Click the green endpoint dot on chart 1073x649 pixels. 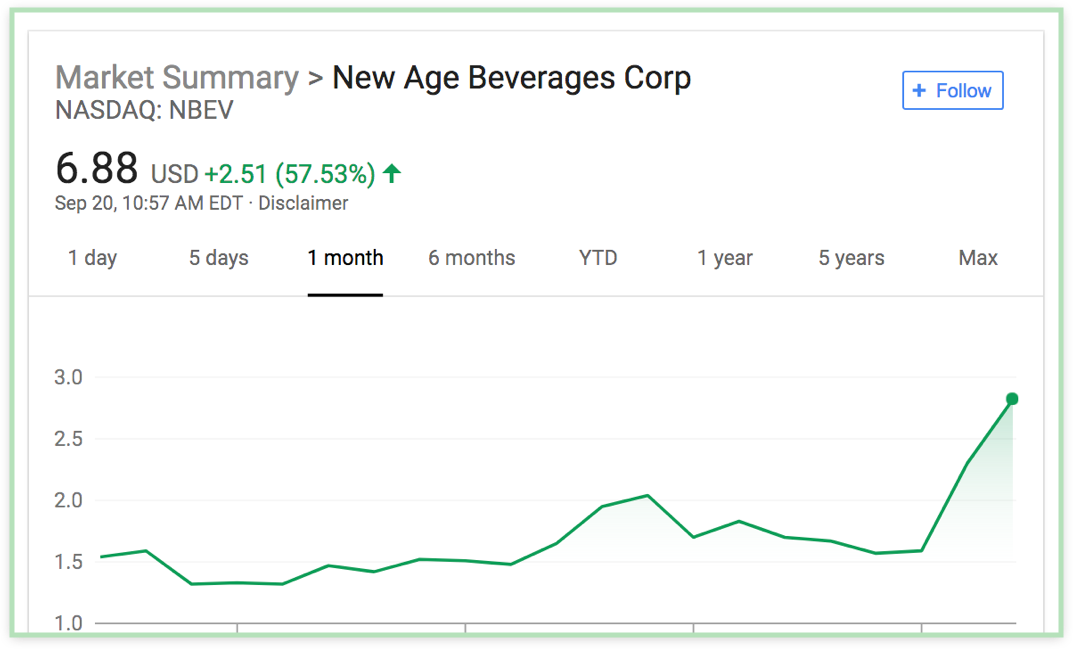[x=1012, y=399]
